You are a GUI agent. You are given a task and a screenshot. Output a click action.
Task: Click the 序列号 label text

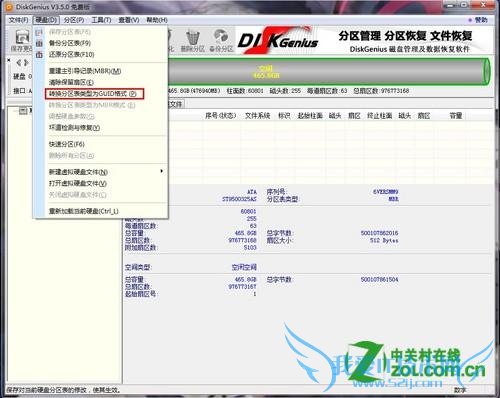[x=277, y=192]
